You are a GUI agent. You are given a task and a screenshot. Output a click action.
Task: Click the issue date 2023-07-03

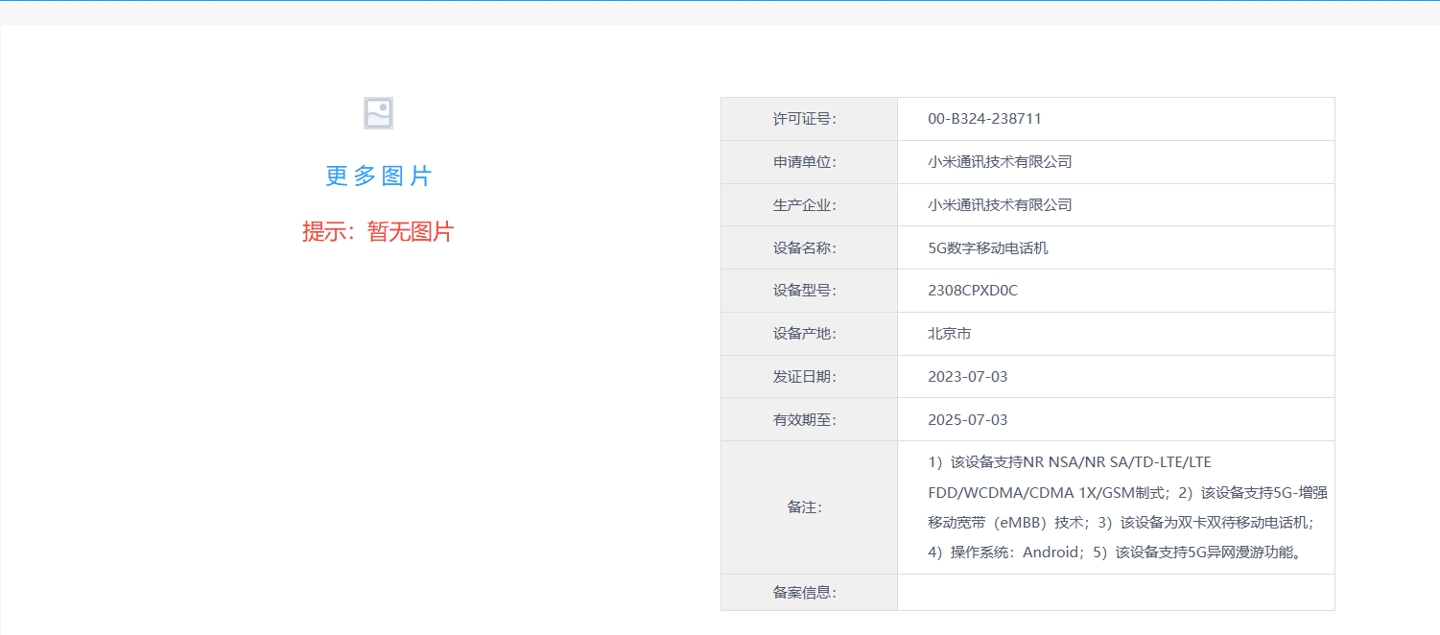(x=967, y=377)
